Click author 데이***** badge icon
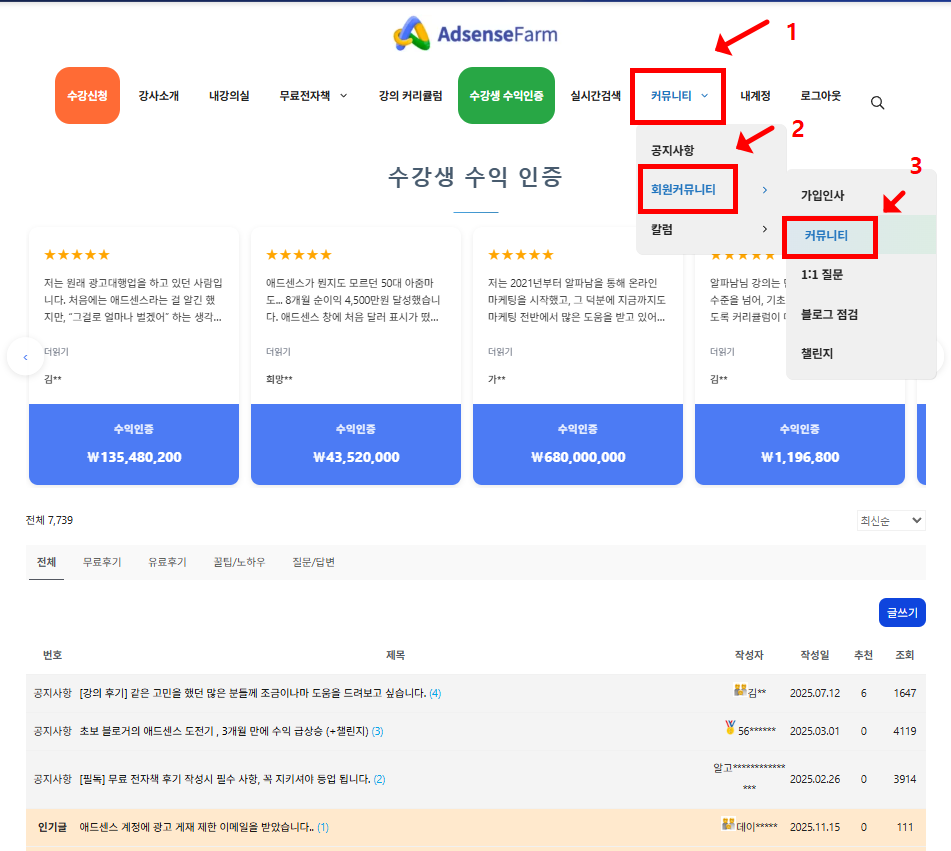Screen dimensions: 951x851 pos(728,824)
